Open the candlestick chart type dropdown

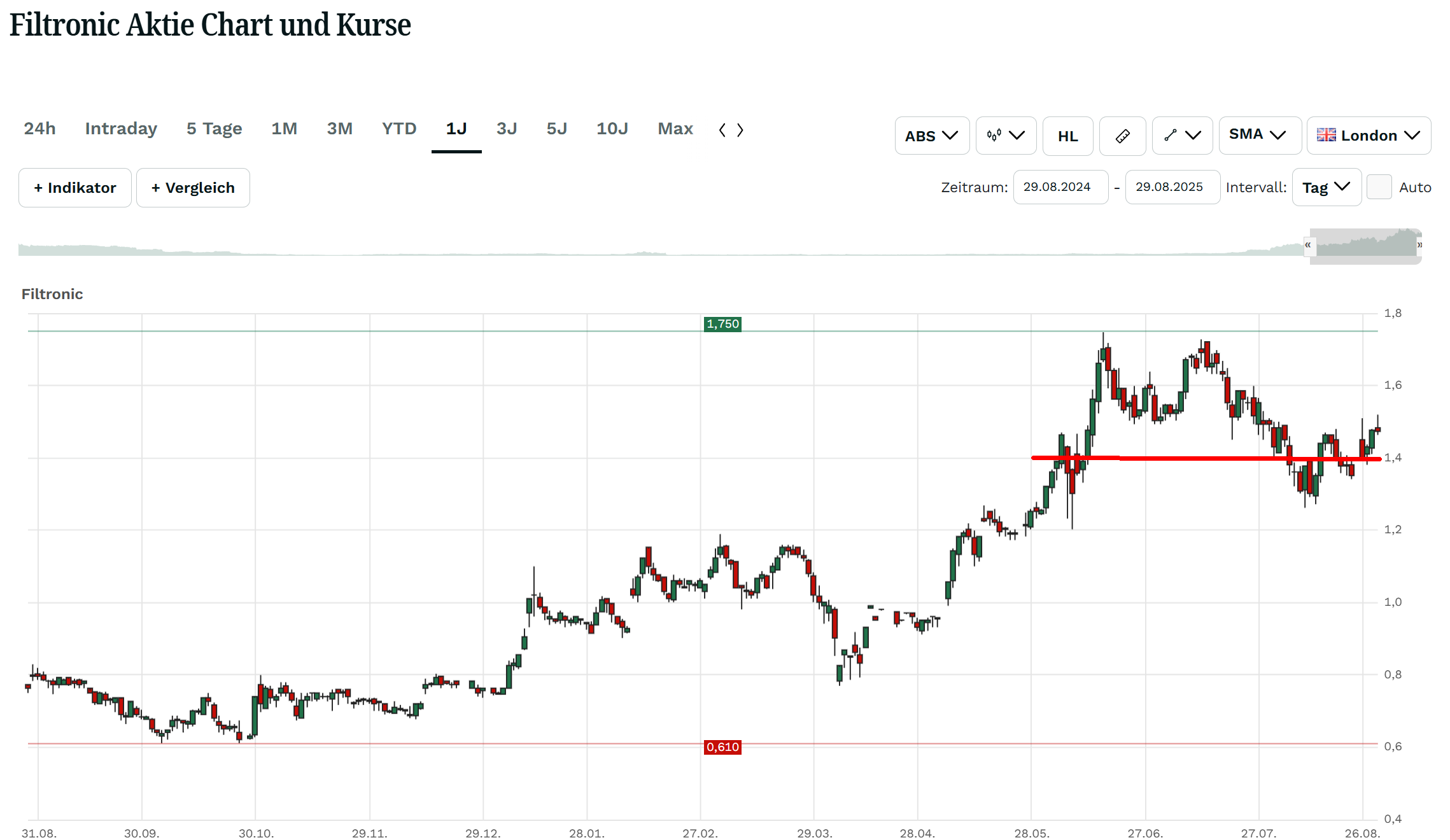(x=1006, y=136)
